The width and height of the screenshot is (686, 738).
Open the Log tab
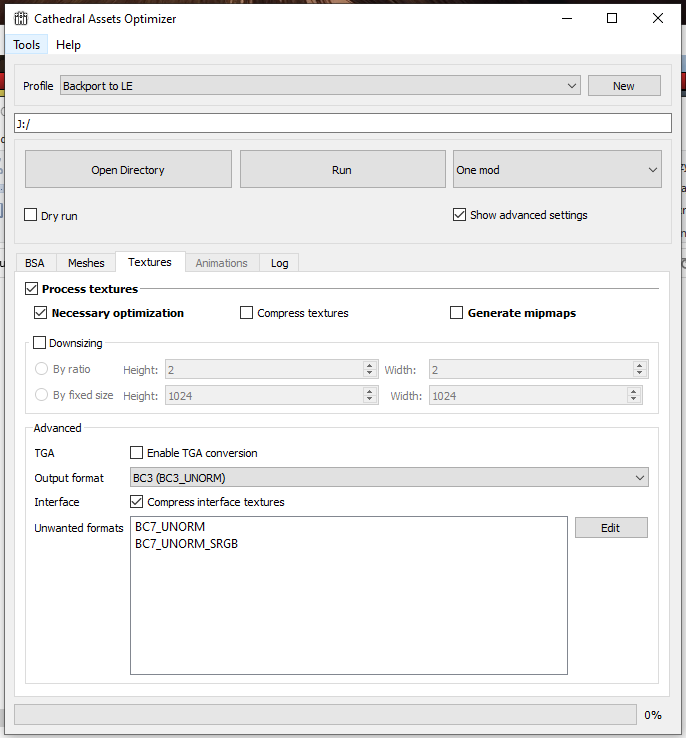[x=279, y=263]
